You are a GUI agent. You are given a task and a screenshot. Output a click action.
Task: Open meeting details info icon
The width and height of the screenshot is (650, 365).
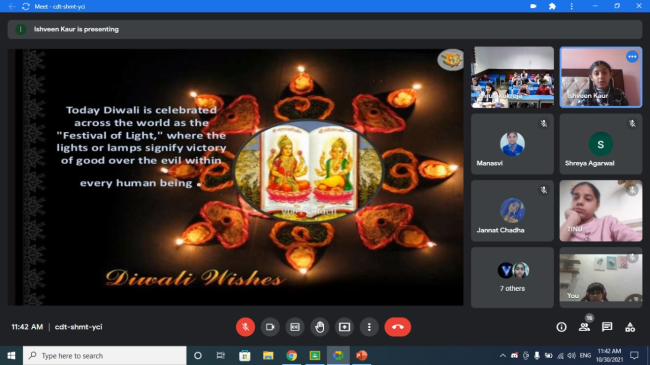(561, 327)
